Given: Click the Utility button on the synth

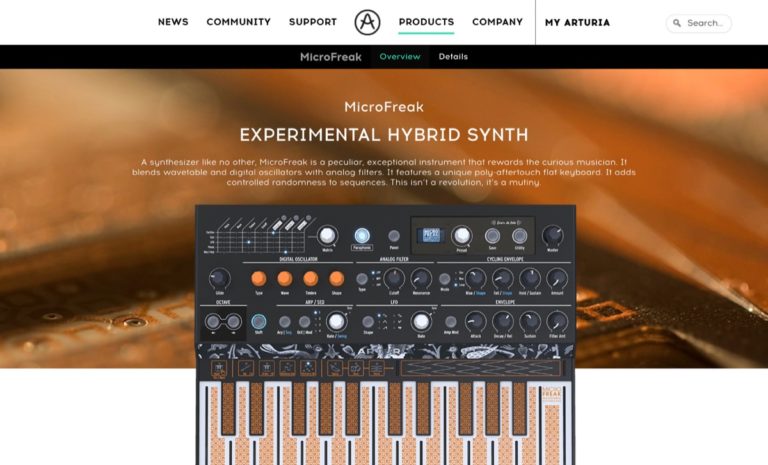Looking at the screenshot, I should [520, 236].
